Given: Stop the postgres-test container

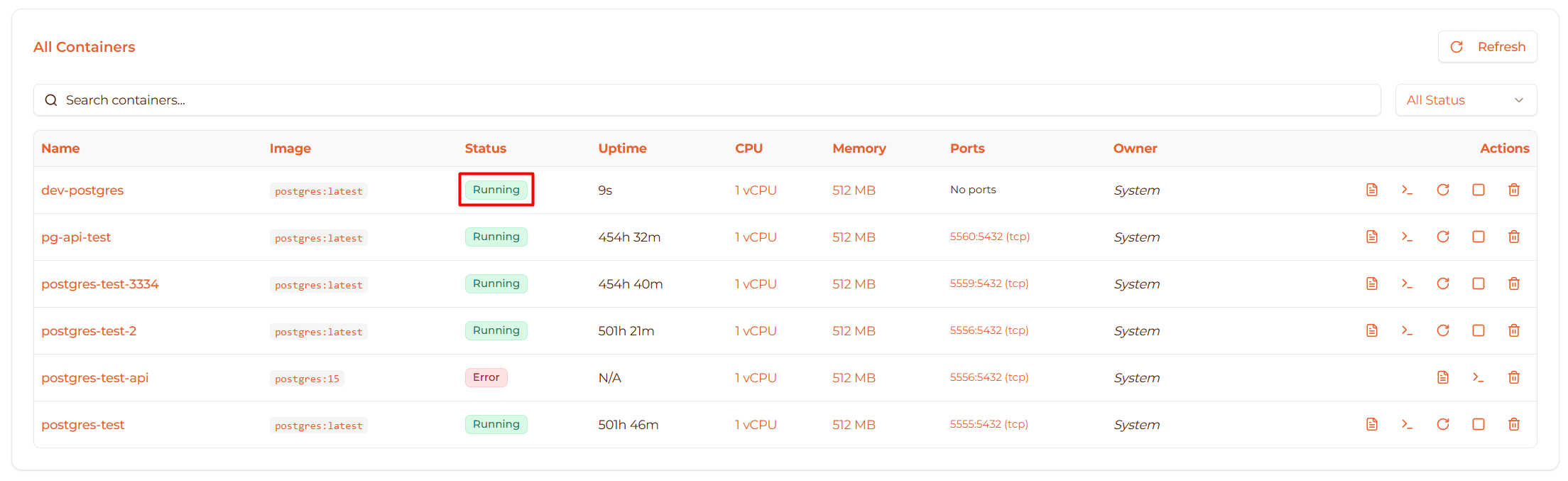Looking at the screenshot, I should [1478, 424].
